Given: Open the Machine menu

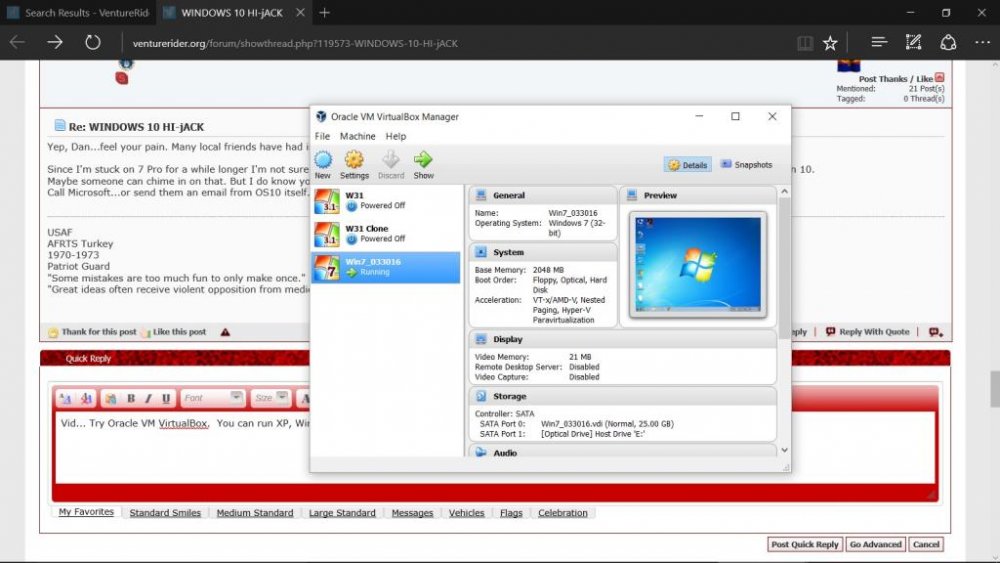Looking at the screenshot, I should pyautogui.click(x=357, y=136).
